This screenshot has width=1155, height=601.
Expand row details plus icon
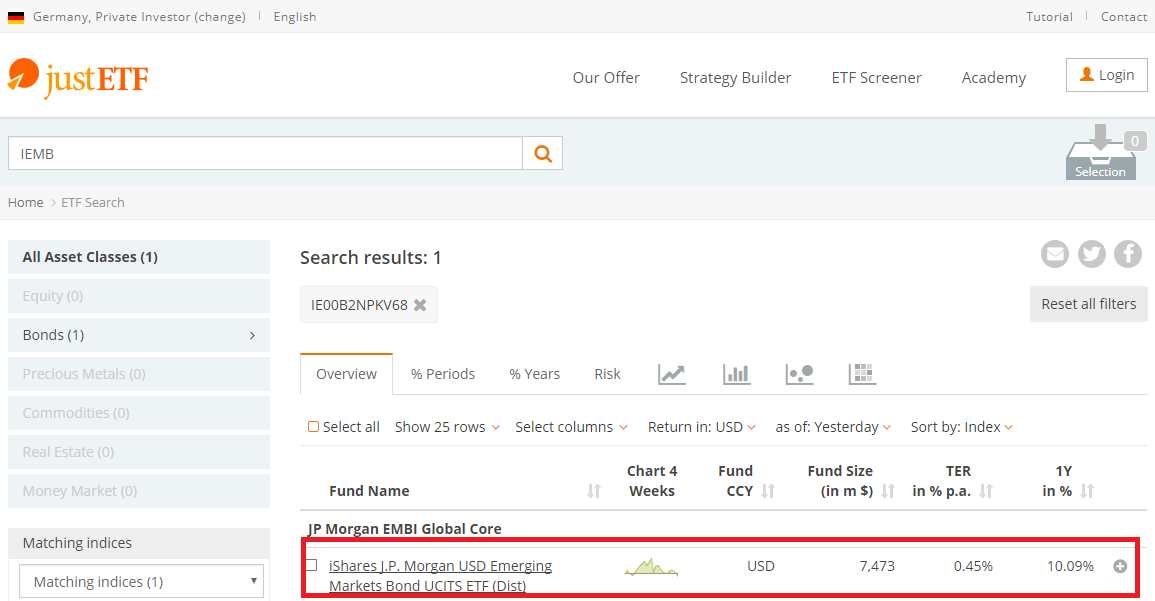[1120, 566]
